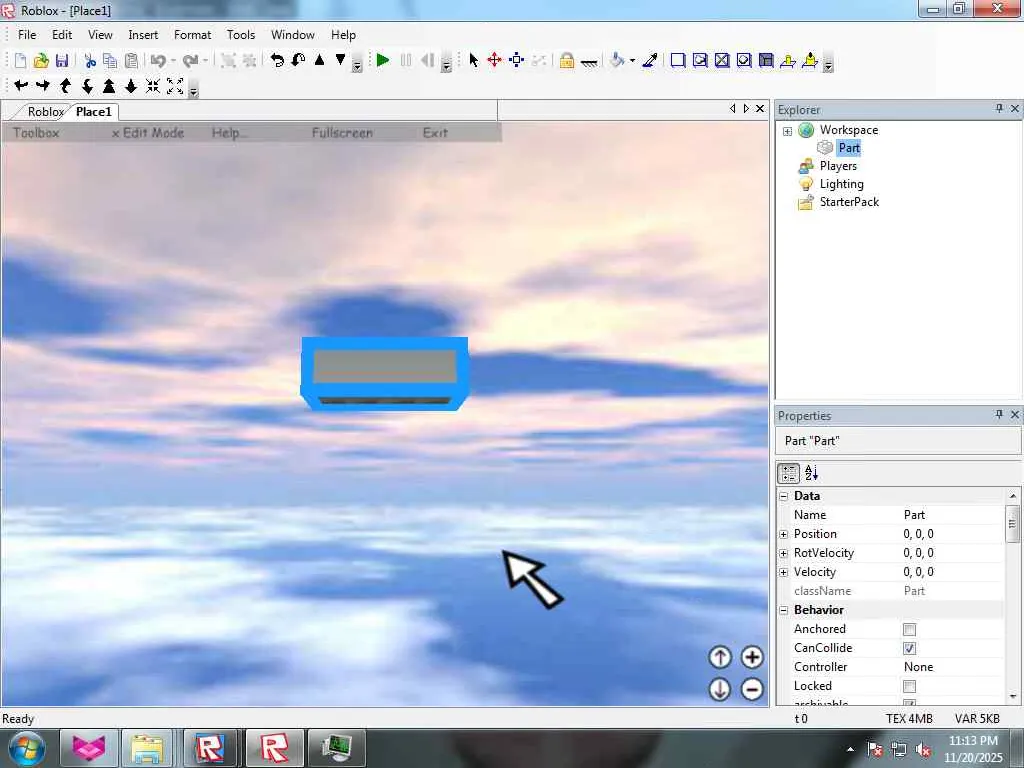Screen dimensions: 1024x768
Task: Click the camera zoom-out minus button
Action: (752, 690)
